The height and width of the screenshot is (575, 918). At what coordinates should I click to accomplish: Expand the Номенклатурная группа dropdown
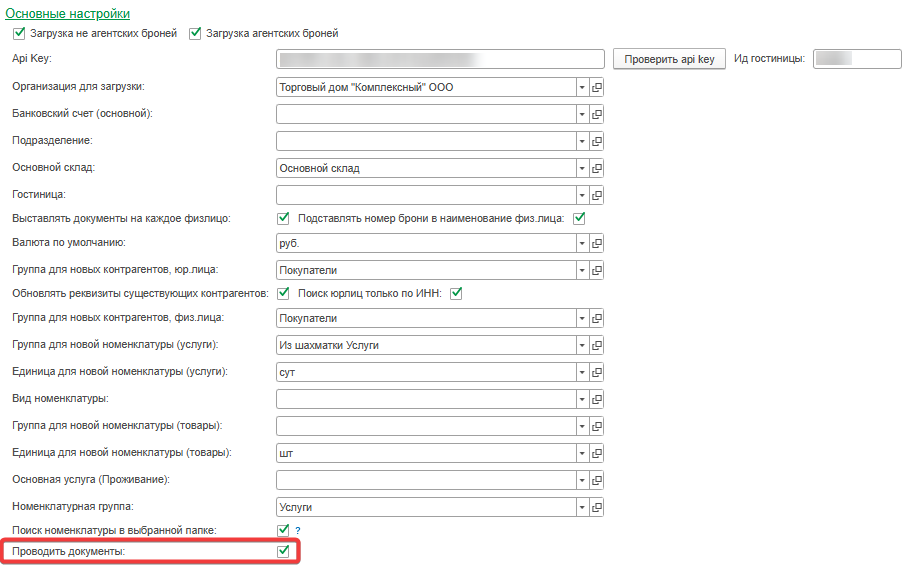pos(582,506)
